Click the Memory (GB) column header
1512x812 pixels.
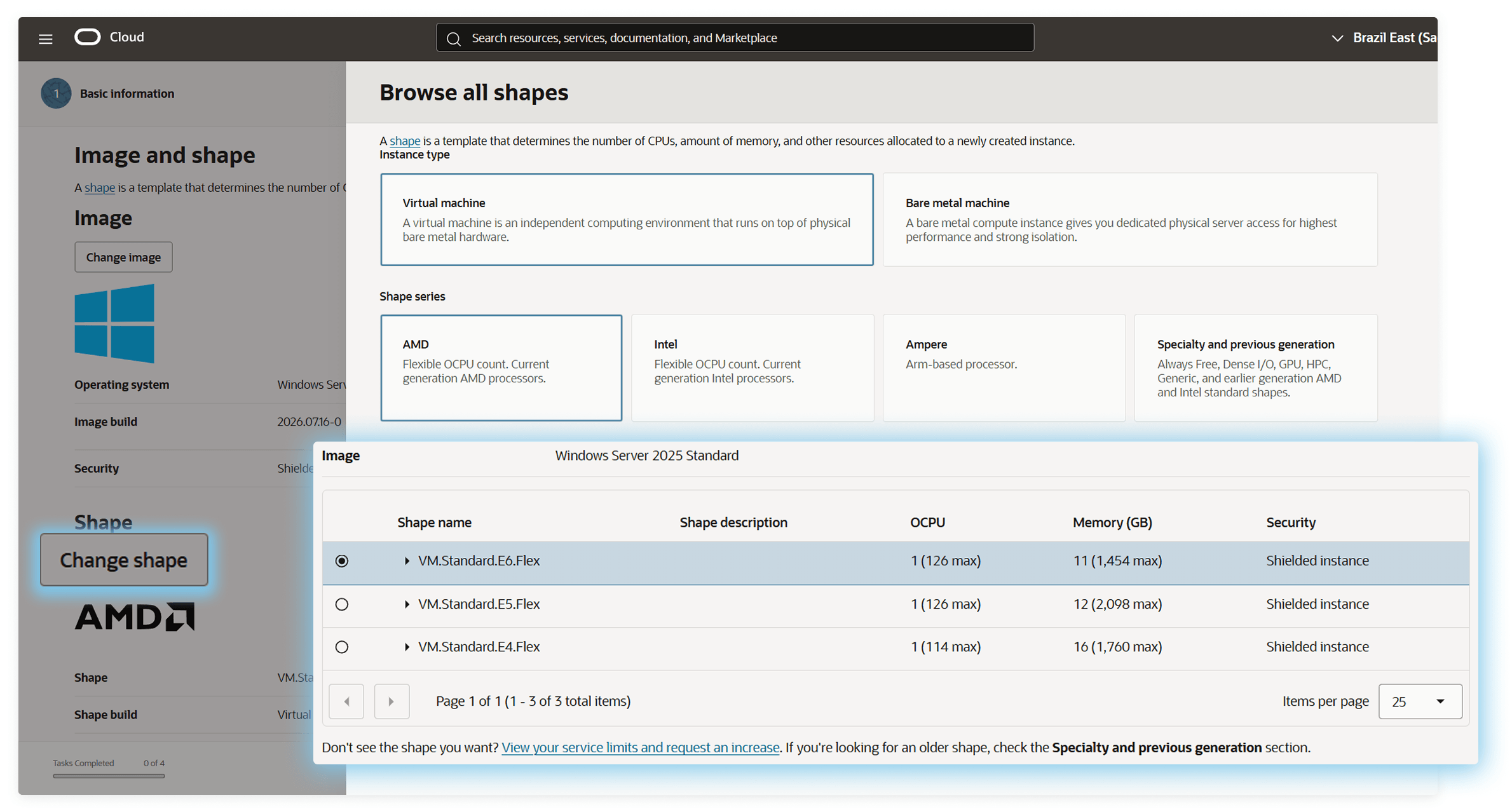tap(1112, 522)
